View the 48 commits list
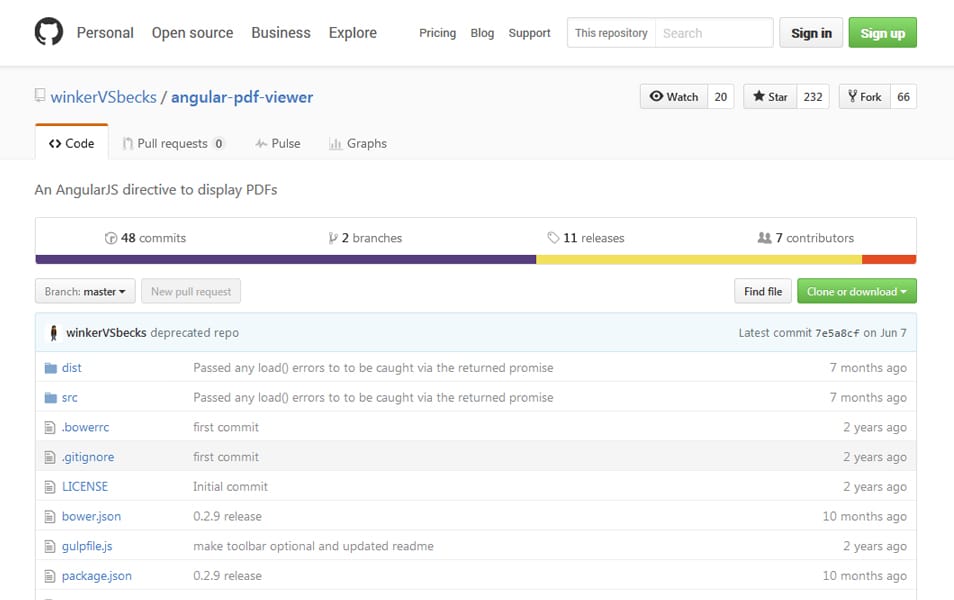954x600 pixels. (x=145, y=238)
